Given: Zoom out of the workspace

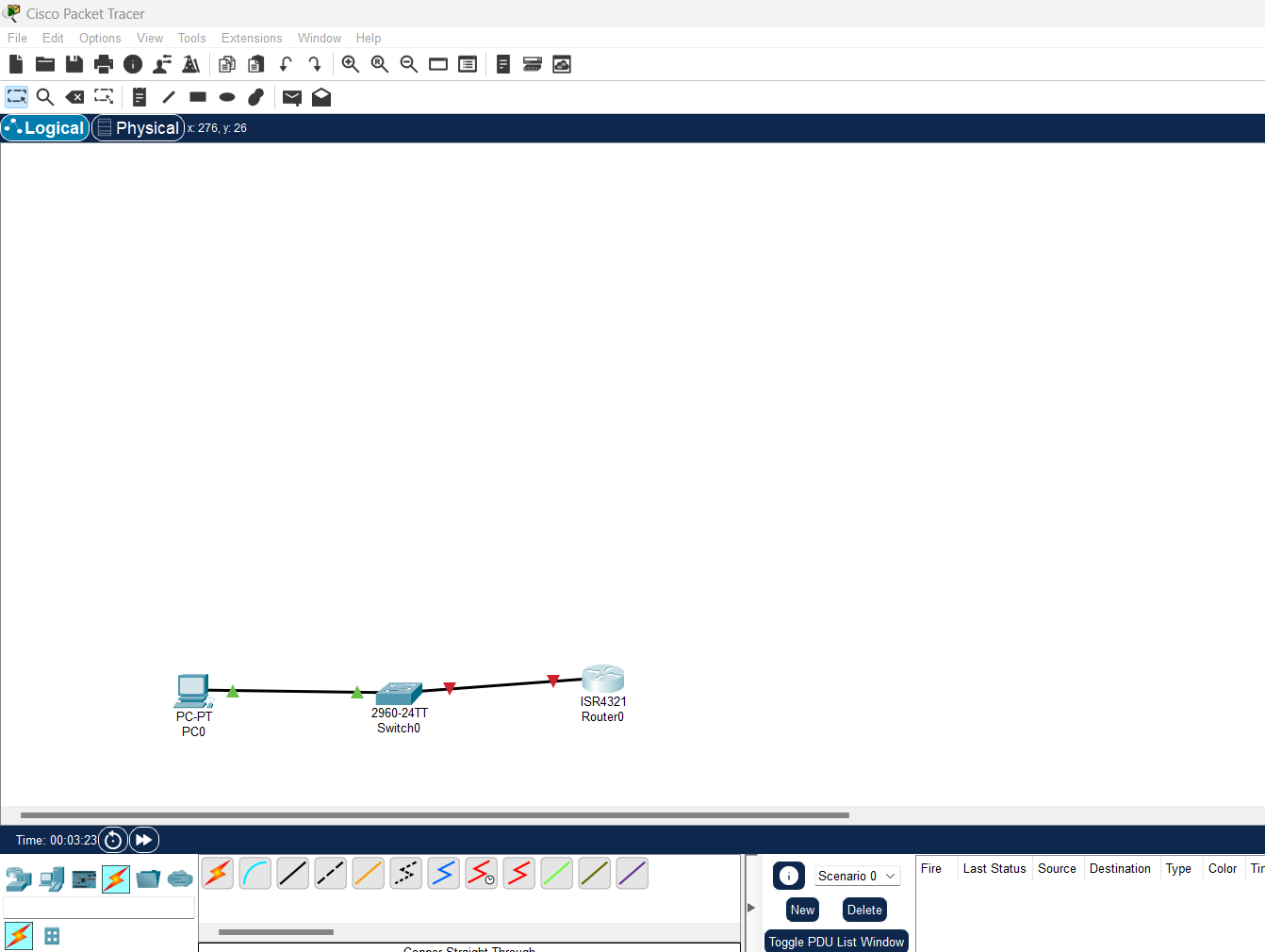Looking at the screenshot, I should pos(409,64).
